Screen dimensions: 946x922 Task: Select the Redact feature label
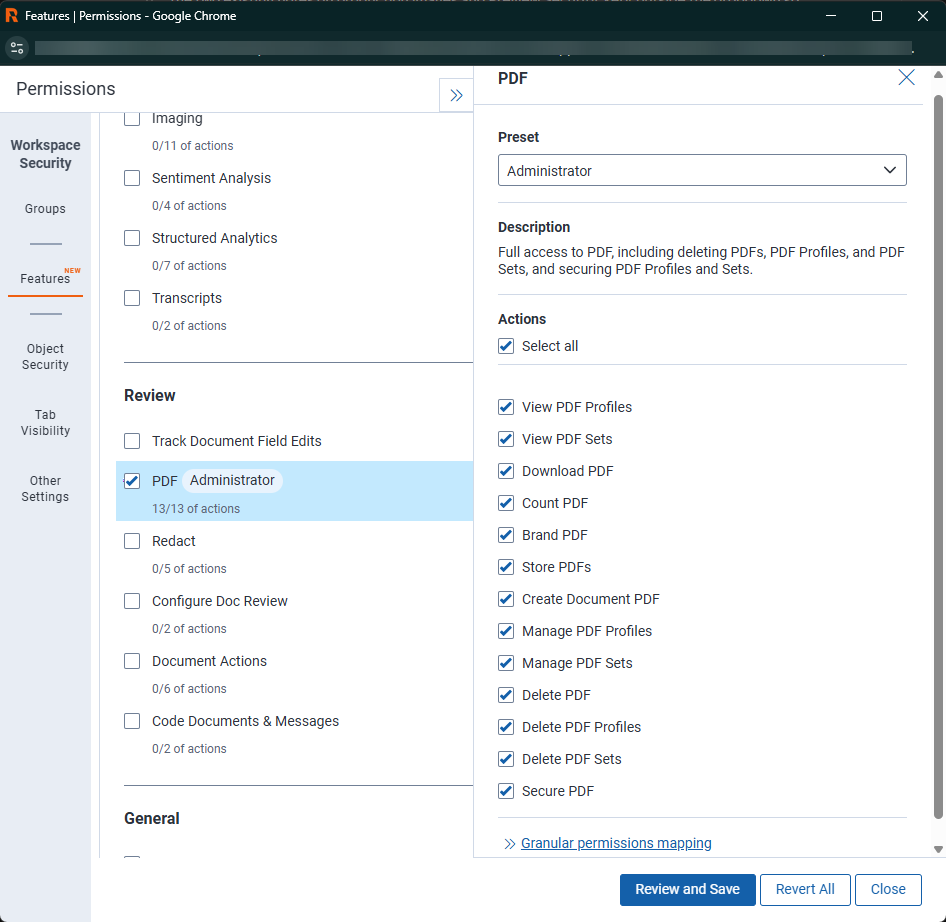click(x=174, y=541)
